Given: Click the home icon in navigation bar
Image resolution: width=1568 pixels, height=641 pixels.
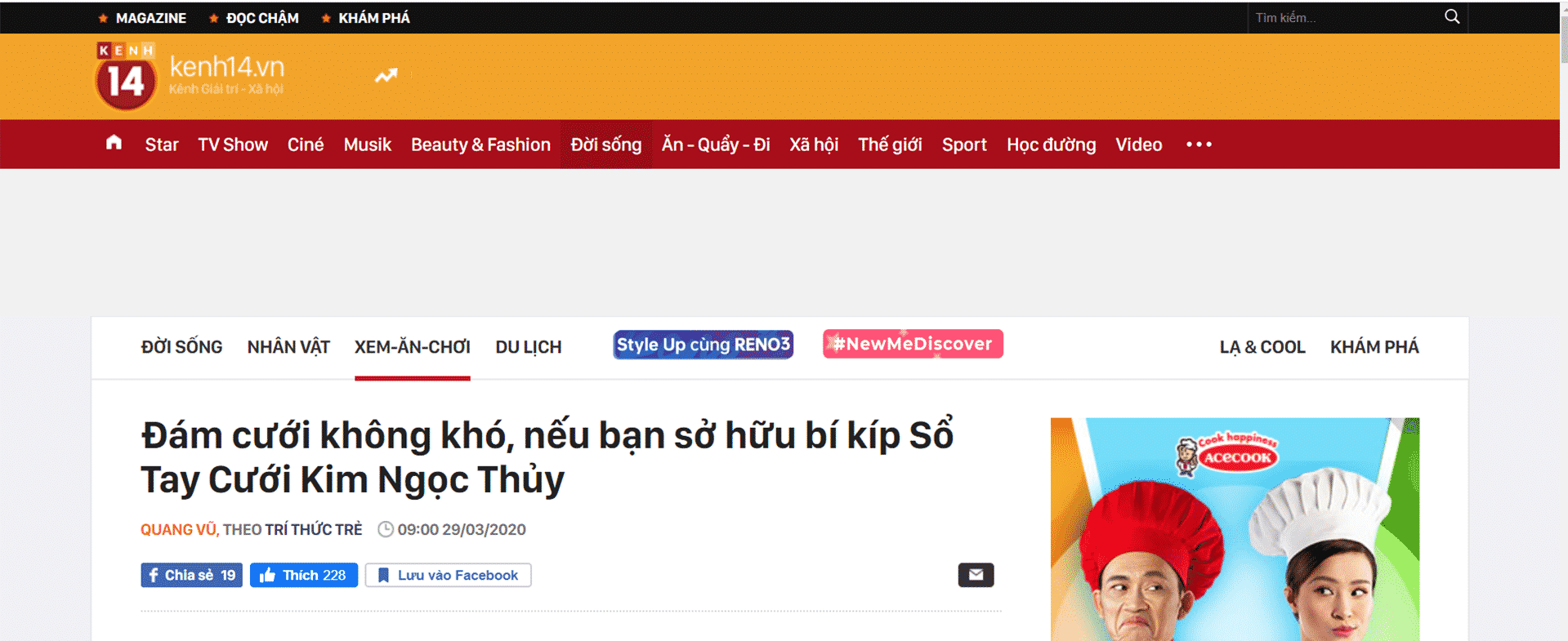Looking at the screenshot, I should tap(114, 143).
